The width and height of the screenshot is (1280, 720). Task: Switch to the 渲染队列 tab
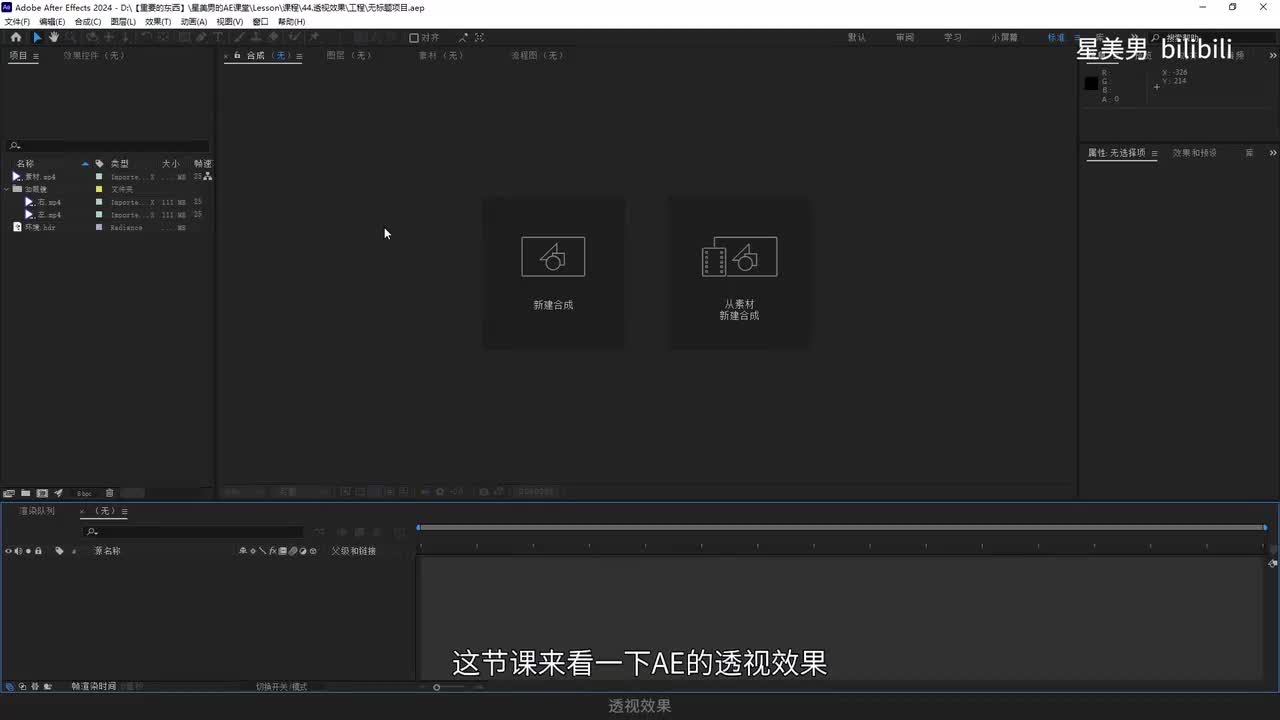[37, 511]
